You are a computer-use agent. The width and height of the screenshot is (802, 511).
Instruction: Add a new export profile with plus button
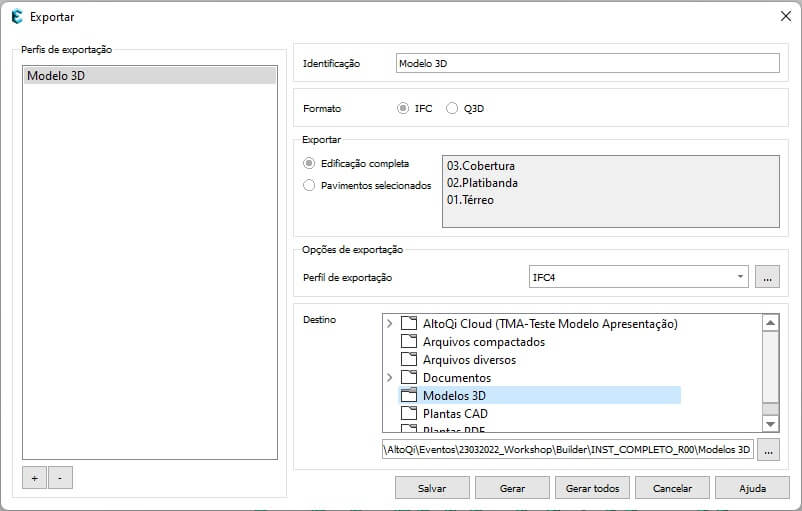[34, 478]
